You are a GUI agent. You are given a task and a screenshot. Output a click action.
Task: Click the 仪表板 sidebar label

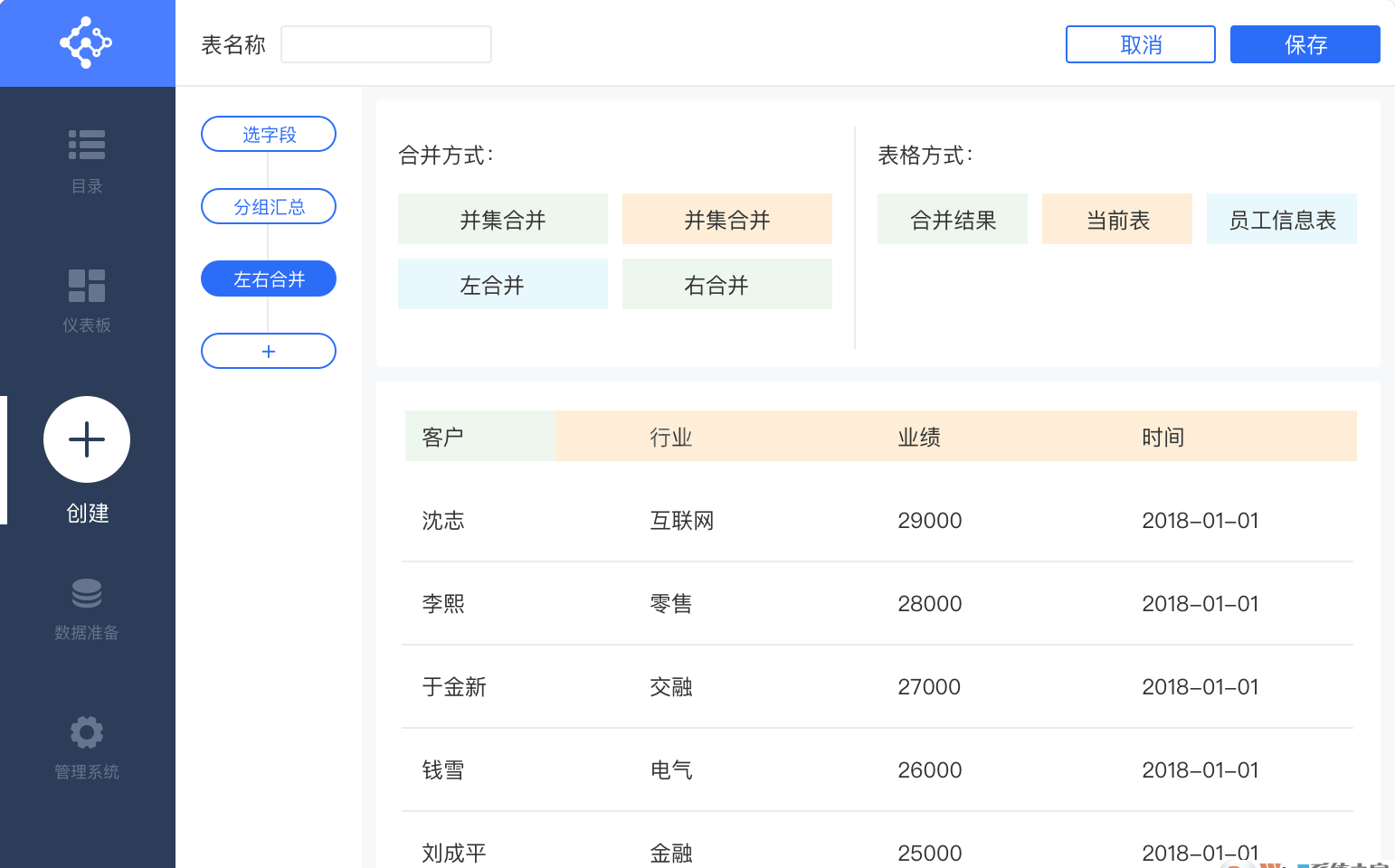[x=87, y=325]
